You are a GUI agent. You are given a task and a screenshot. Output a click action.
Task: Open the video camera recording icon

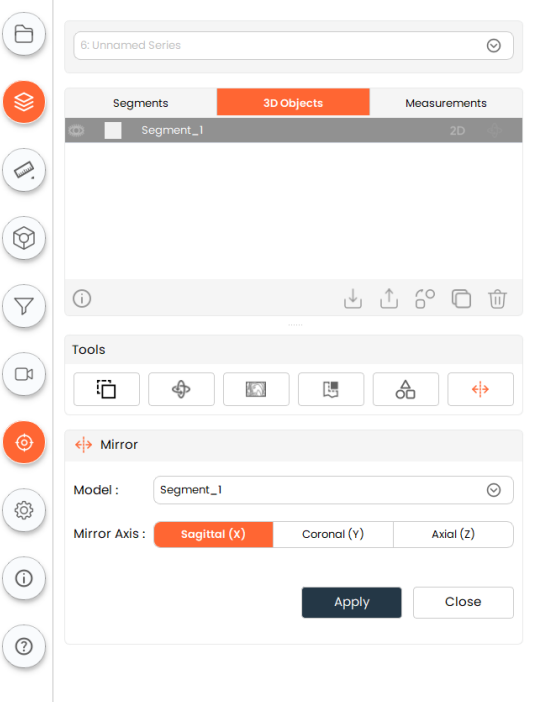coord(24,374)
